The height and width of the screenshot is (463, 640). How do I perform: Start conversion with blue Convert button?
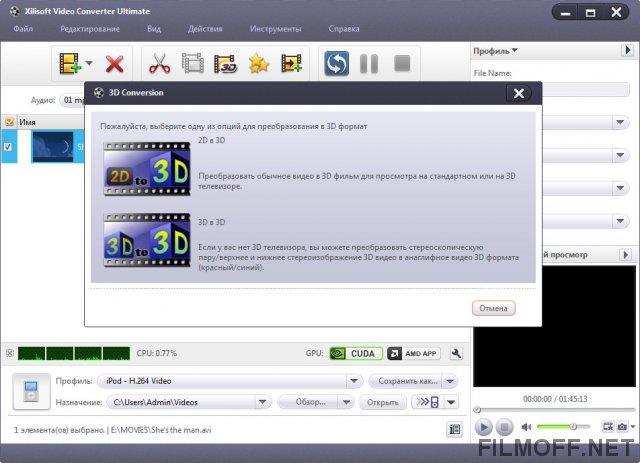click(336, 64)
